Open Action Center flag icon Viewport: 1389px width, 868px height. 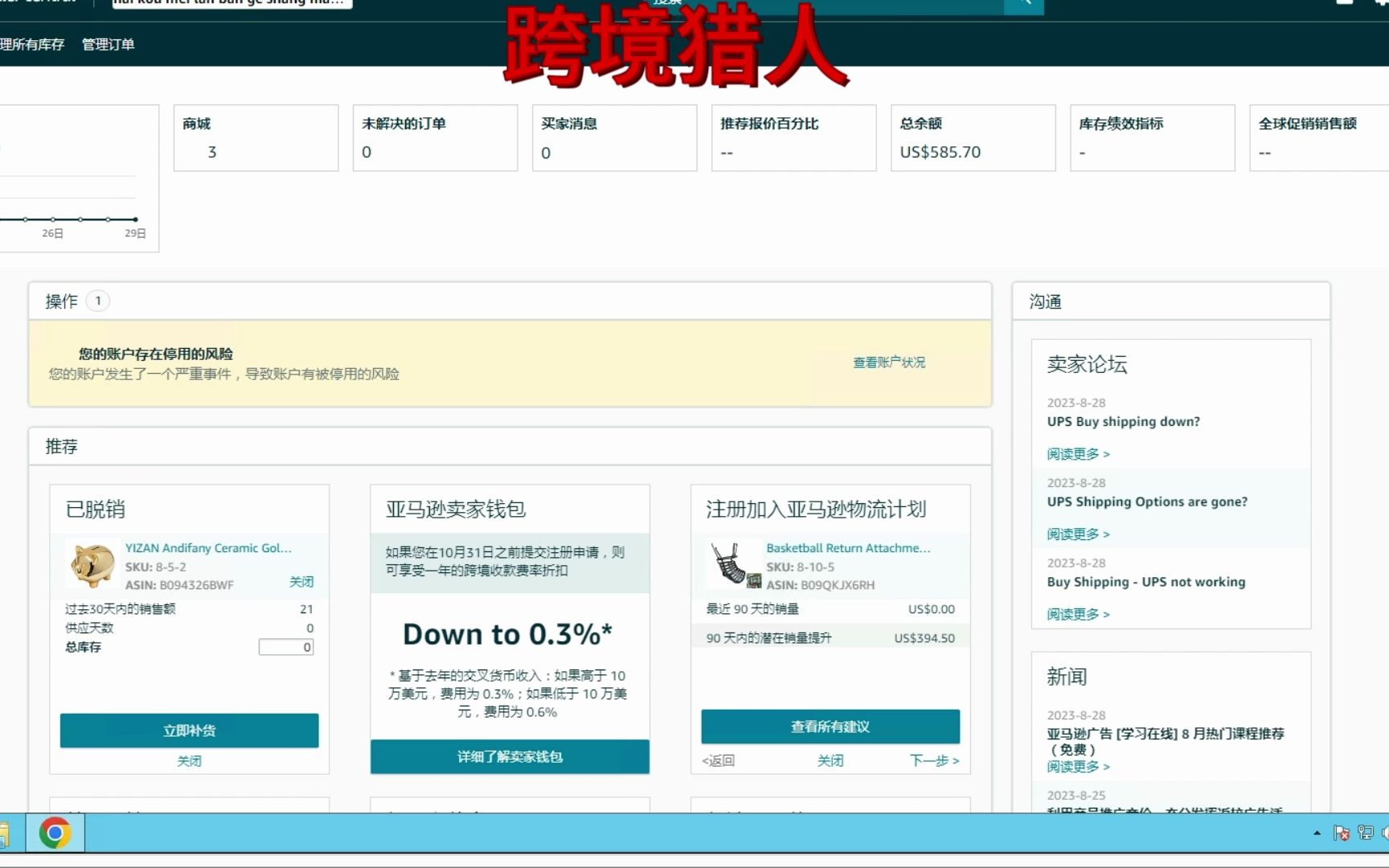1341,833
